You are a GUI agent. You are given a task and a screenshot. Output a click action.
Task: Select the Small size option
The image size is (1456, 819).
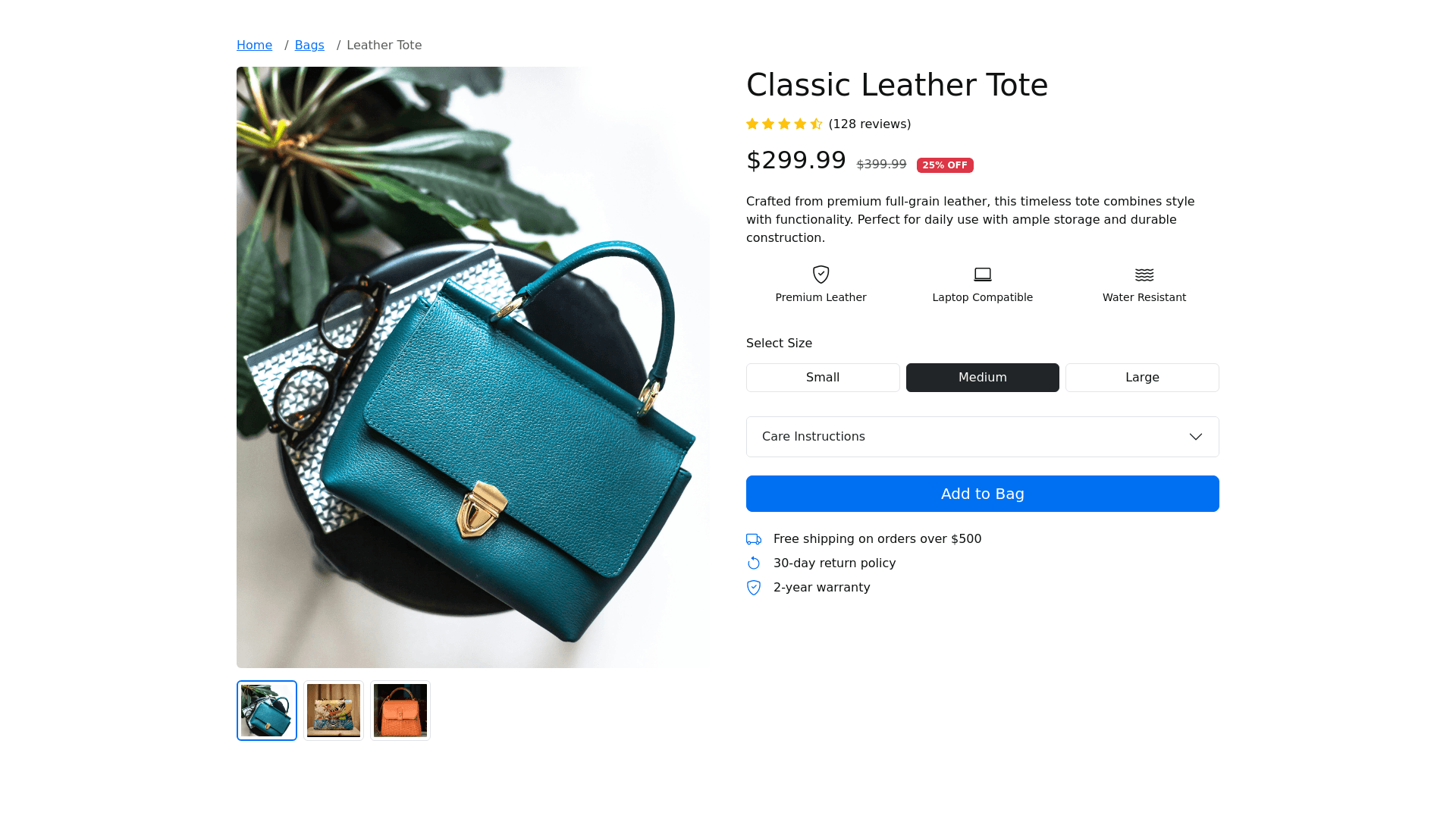(823, 378)
